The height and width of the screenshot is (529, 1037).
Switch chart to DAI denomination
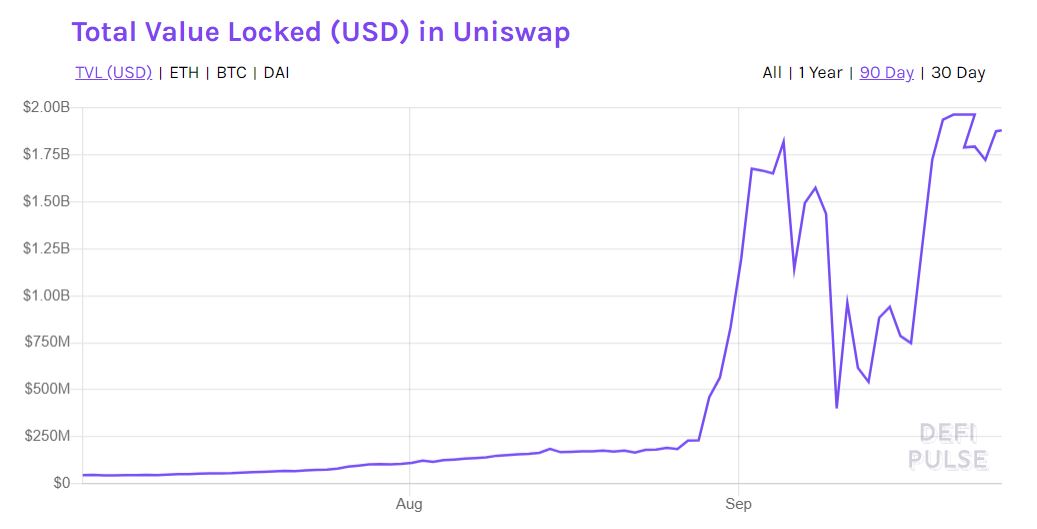(x=276, y=73)
